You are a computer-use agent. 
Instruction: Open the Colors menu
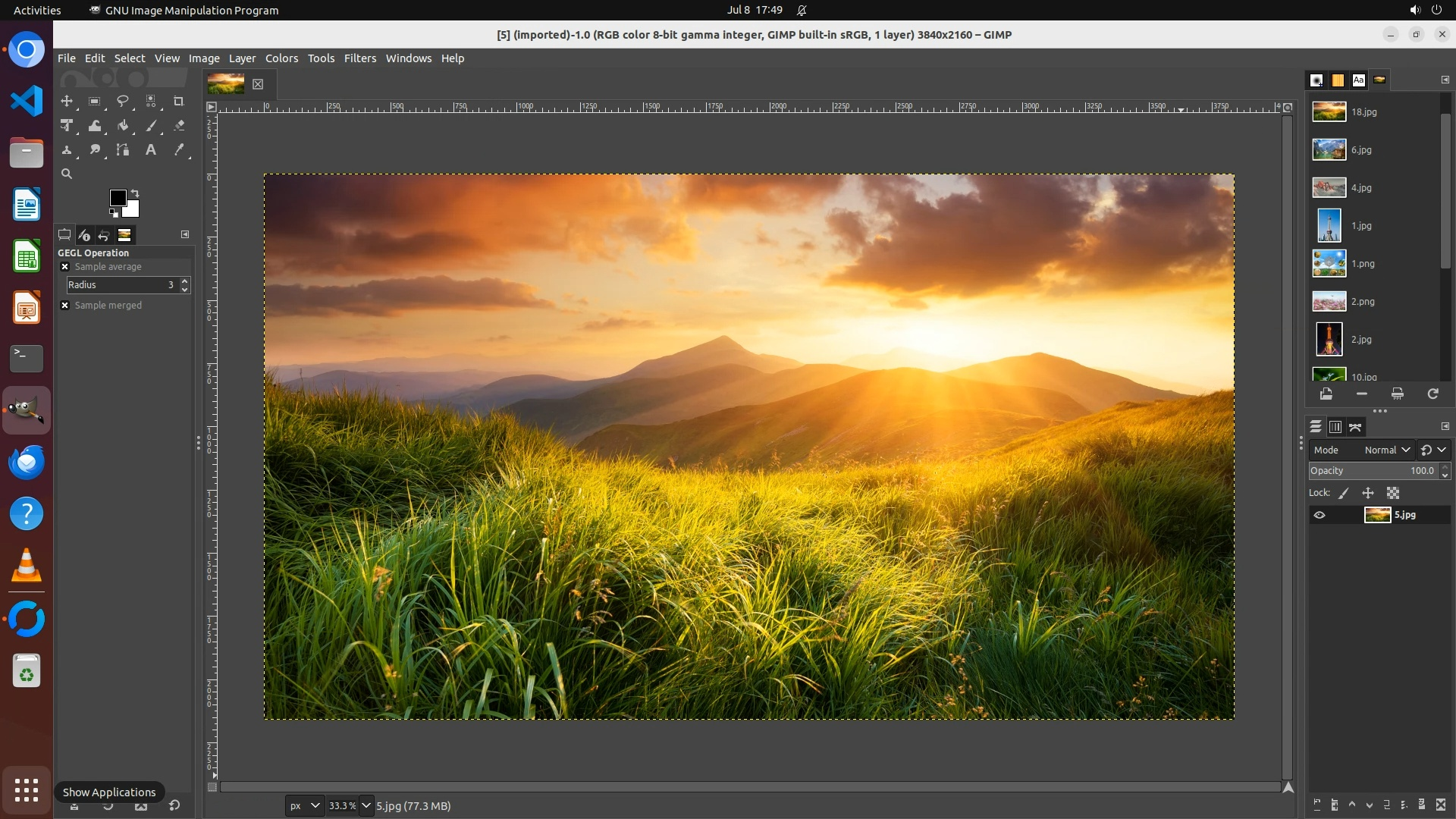281,58
